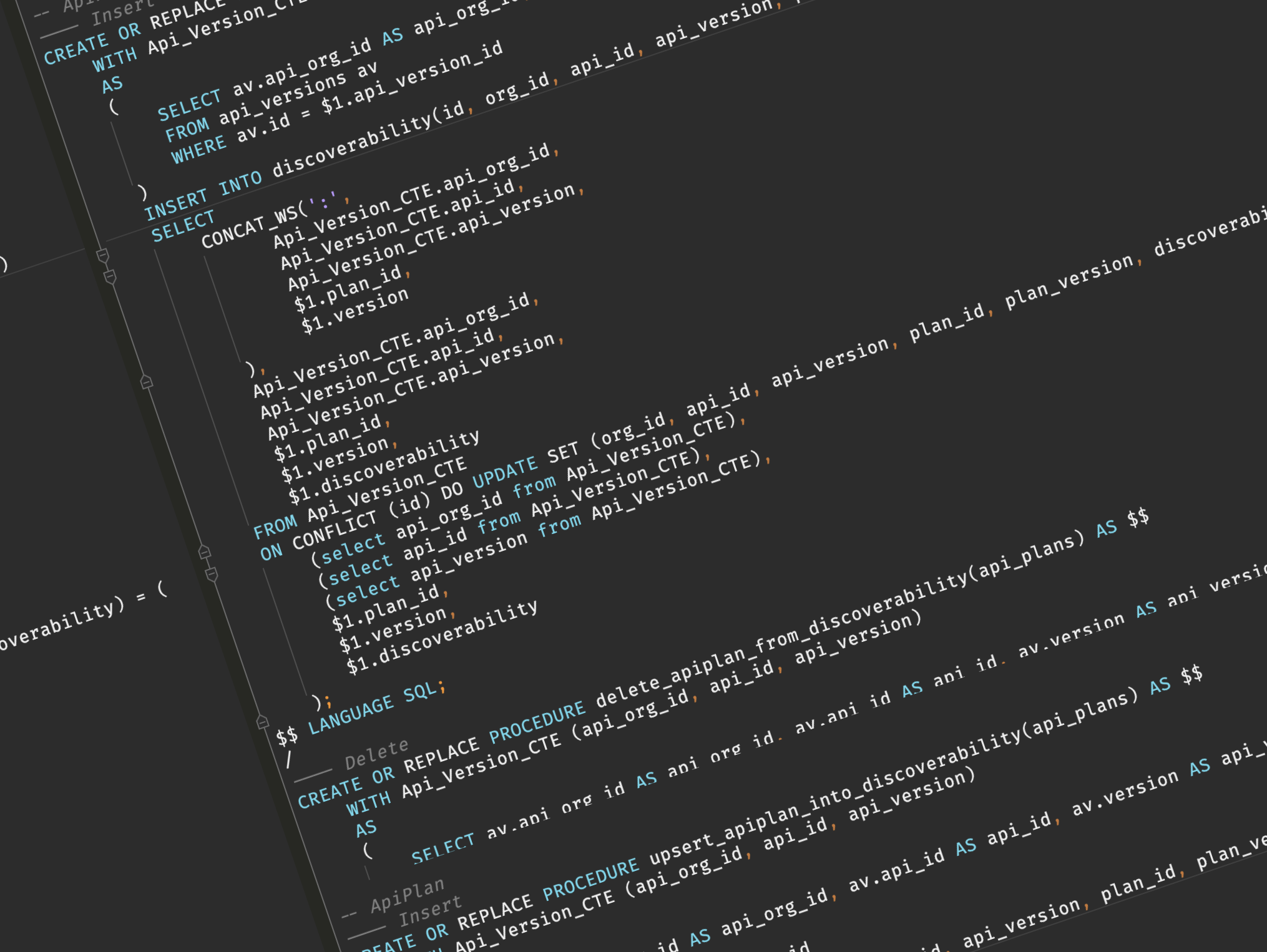Click the '),' line closing CONCAT_WS
The height and width of the screenshot is (952, 1267).
pyautogui.click(x=257, y=369)
